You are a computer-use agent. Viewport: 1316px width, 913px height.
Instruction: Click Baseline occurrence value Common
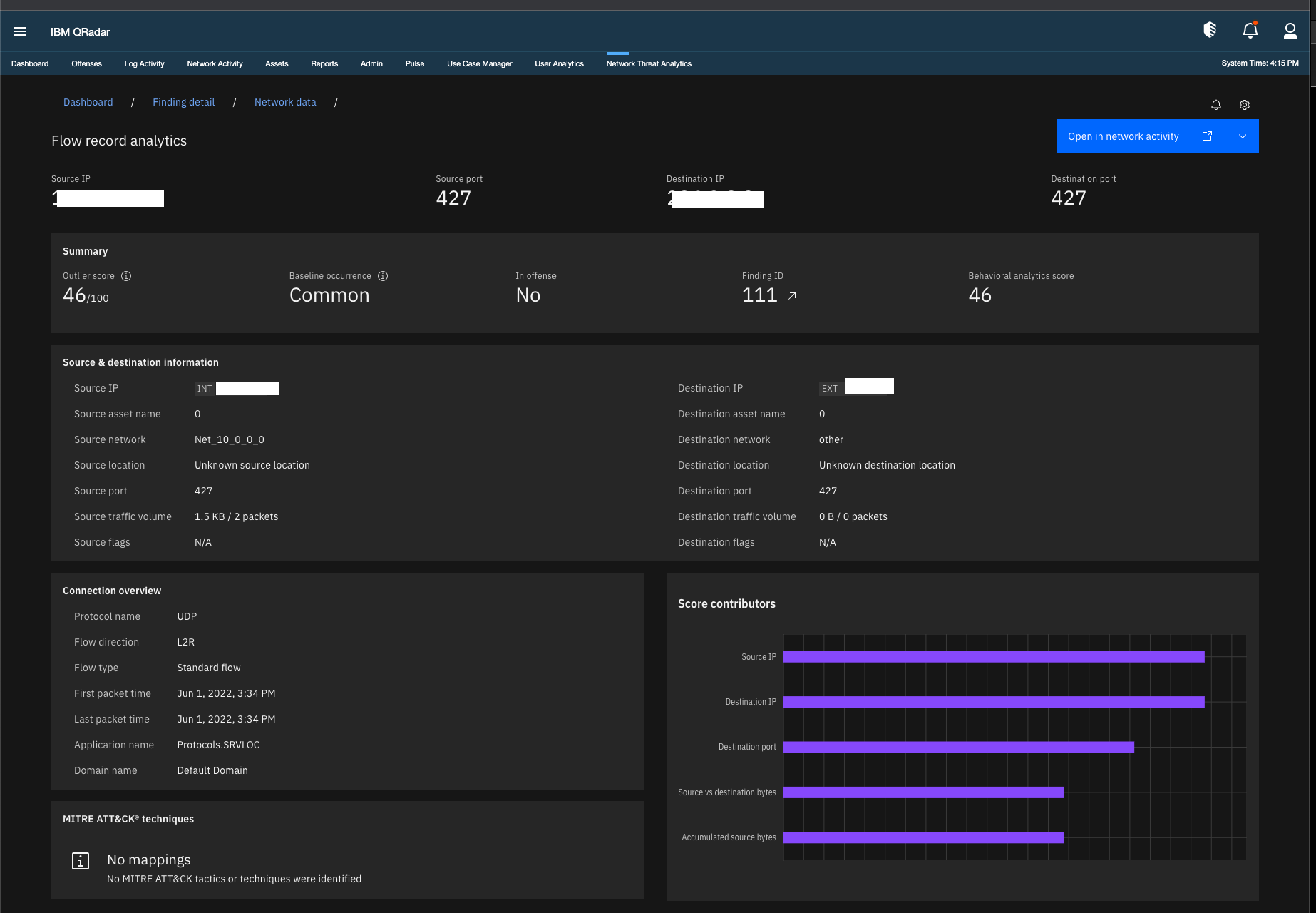(329, 295)
